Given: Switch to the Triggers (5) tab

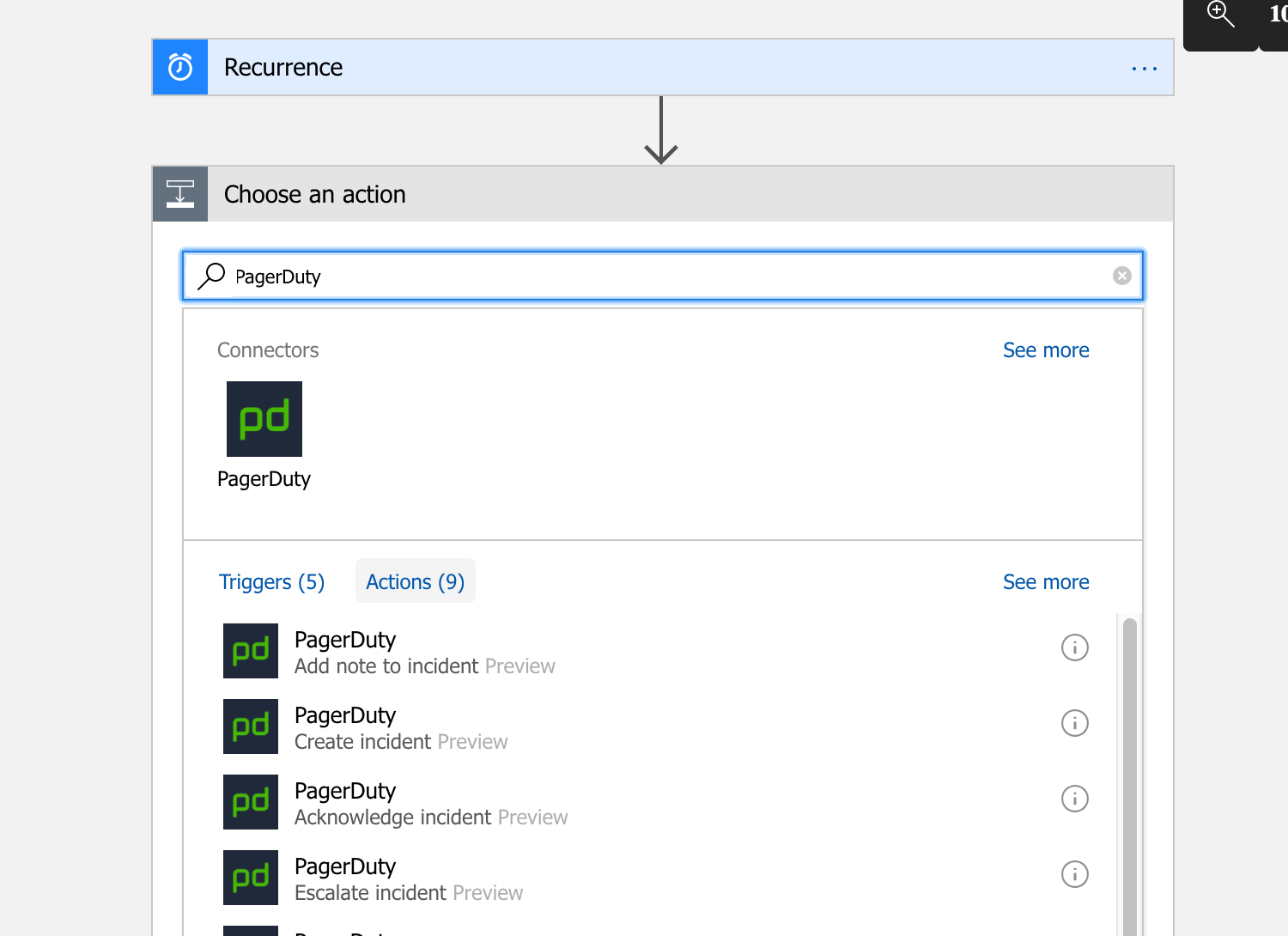Looking at the screenshot, I should point(271,581).
